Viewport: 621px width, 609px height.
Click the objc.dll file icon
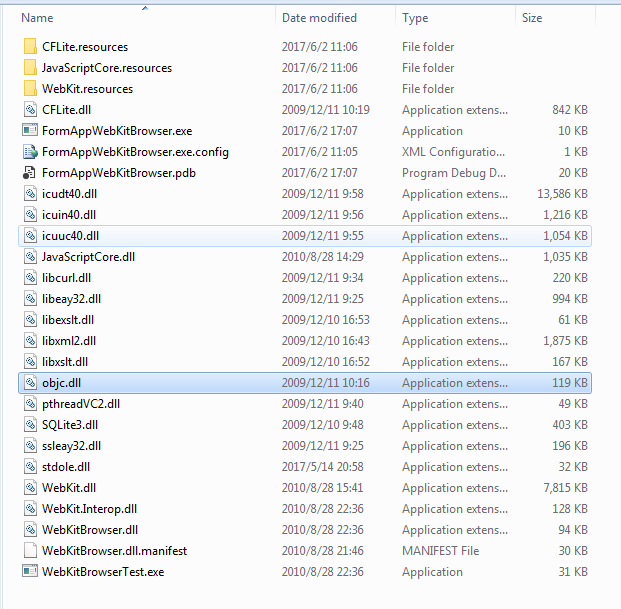point(30,382)
